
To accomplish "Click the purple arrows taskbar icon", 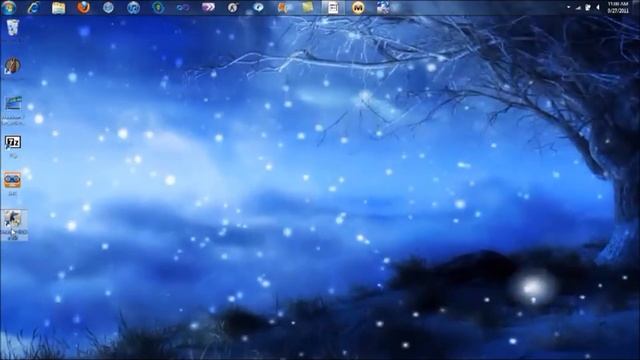I will (208, 7).
